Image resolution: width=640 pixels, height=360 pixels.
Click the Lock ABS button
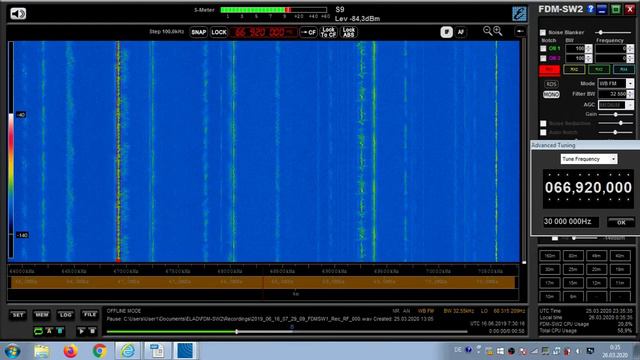tap(349, 32)
